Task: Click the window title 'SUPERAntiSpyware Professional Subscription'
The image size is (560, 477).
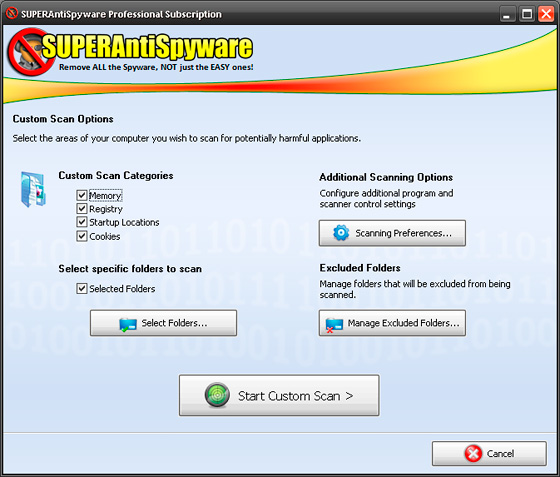Action: pos(121,14)
